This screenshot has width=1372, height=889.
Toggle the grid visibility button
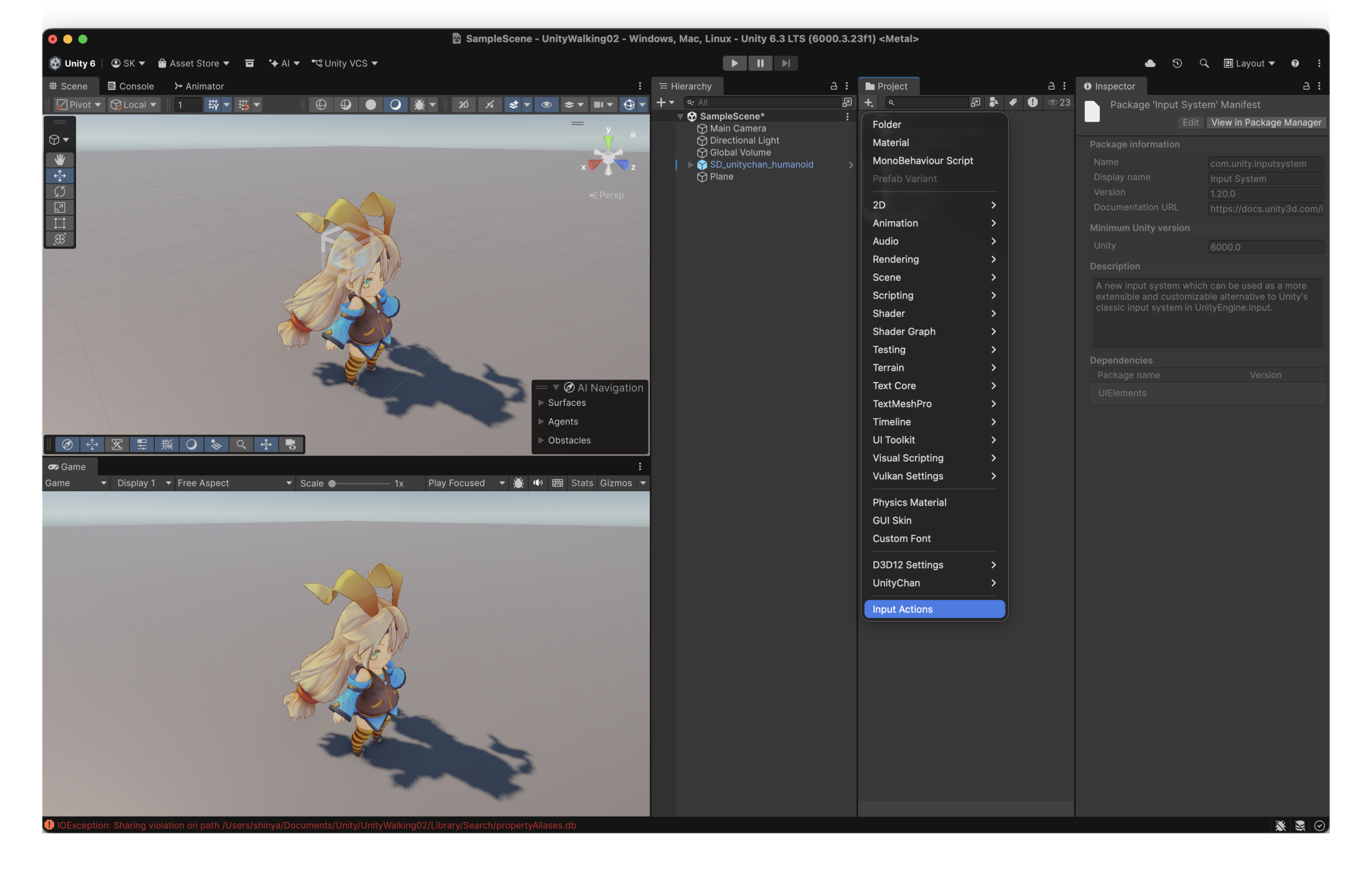coord(213,105)
